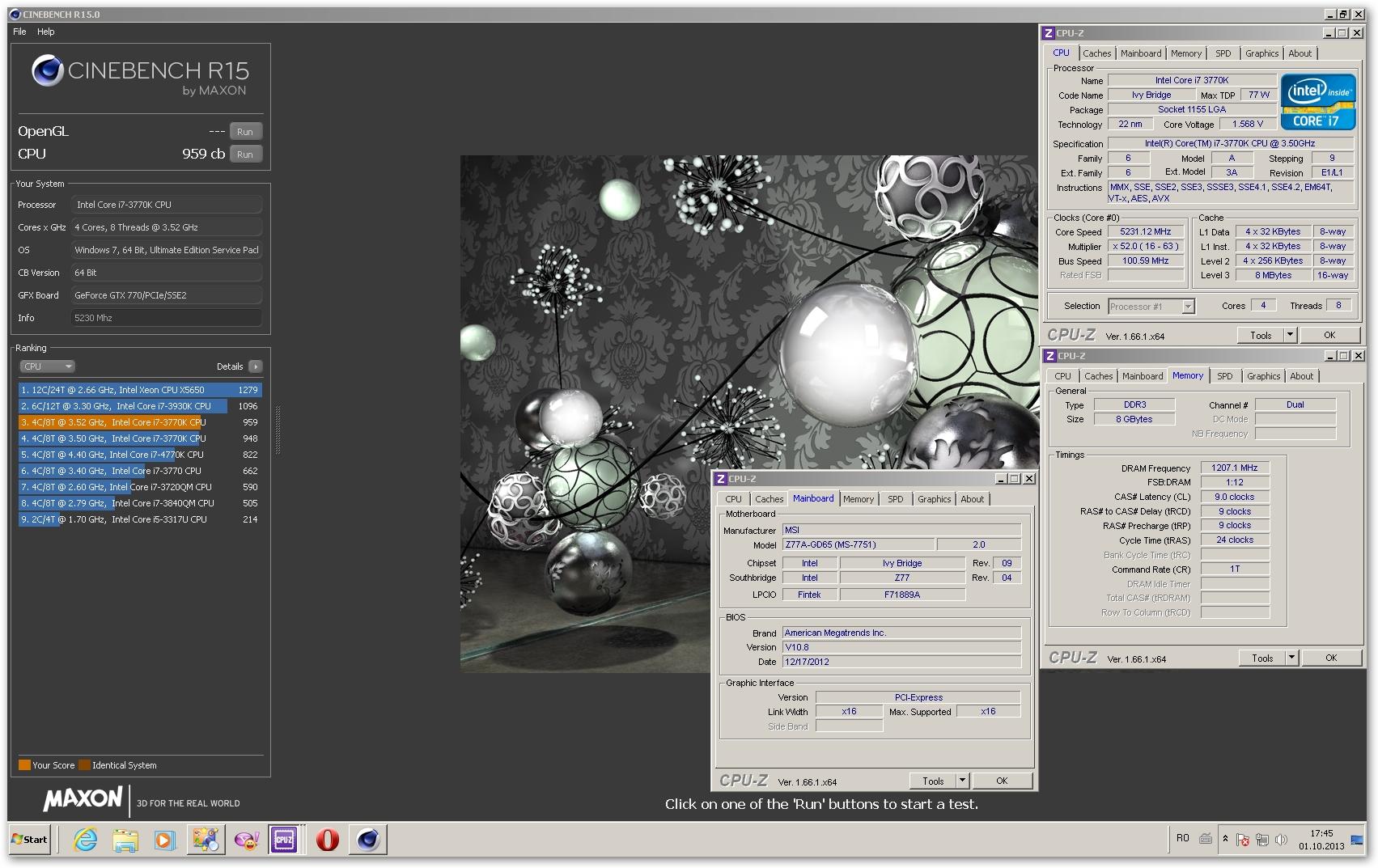Click the Core Speed value 5231.12 MHz
This screenshot has width=1378, height=868.
(x=1145, y=231)
